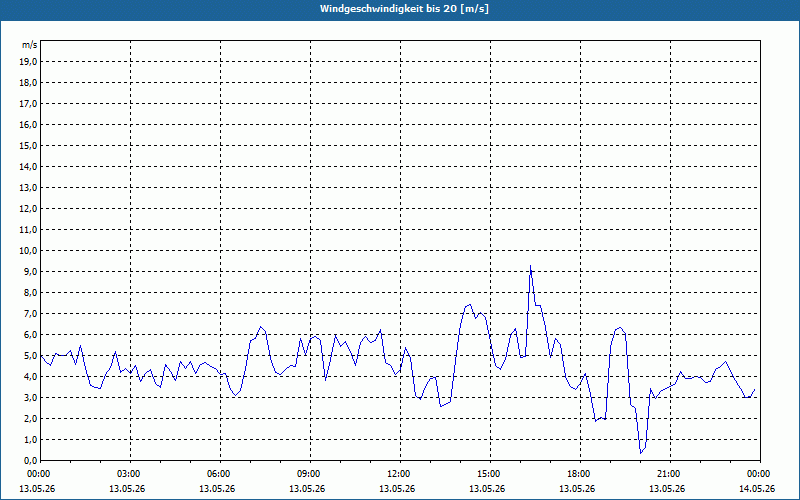The width and height of the screenshot is (800, 500).
Task: Click the 06:00 time label
Action: pyautogui.click(x=220, y=474)
